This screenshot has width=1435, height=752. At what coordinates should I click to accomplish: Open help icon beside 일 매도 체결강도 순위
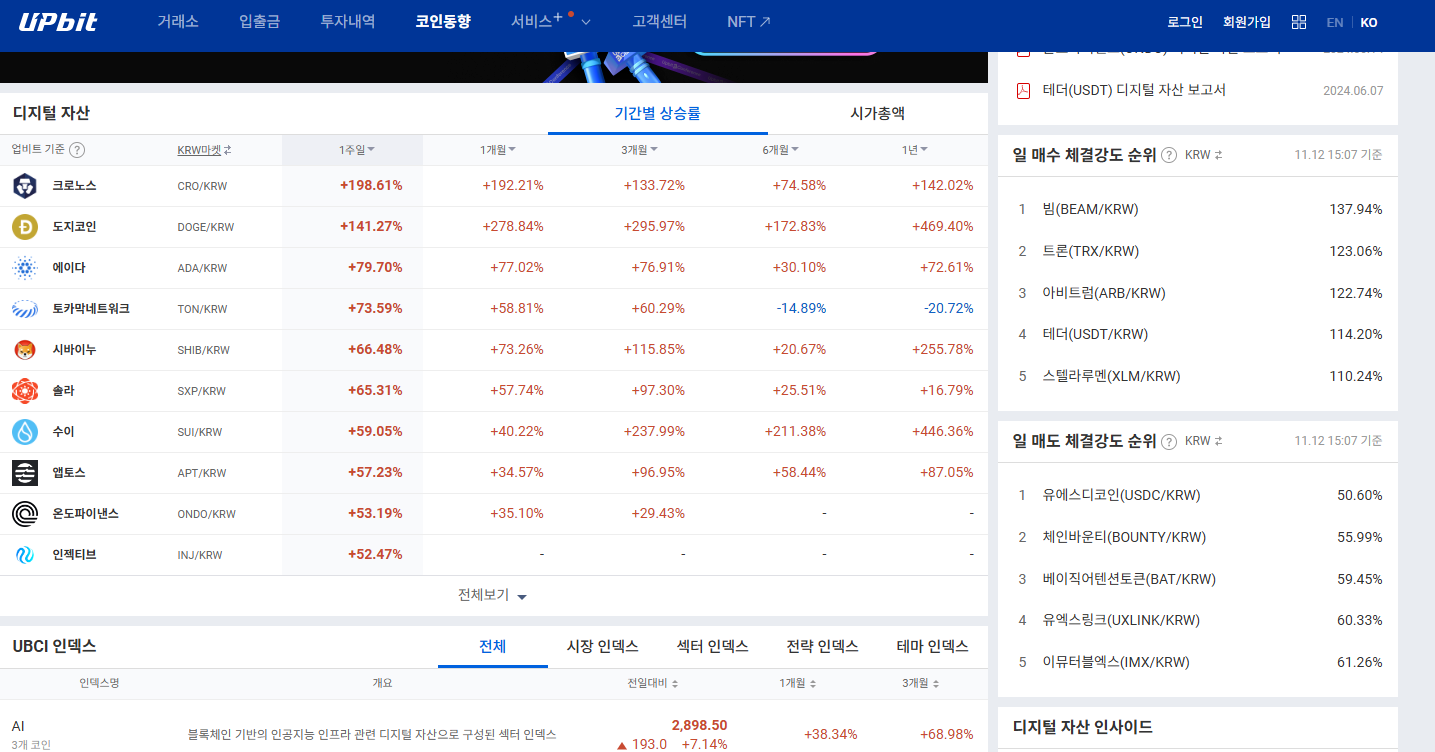click(x=1169, y=441)
